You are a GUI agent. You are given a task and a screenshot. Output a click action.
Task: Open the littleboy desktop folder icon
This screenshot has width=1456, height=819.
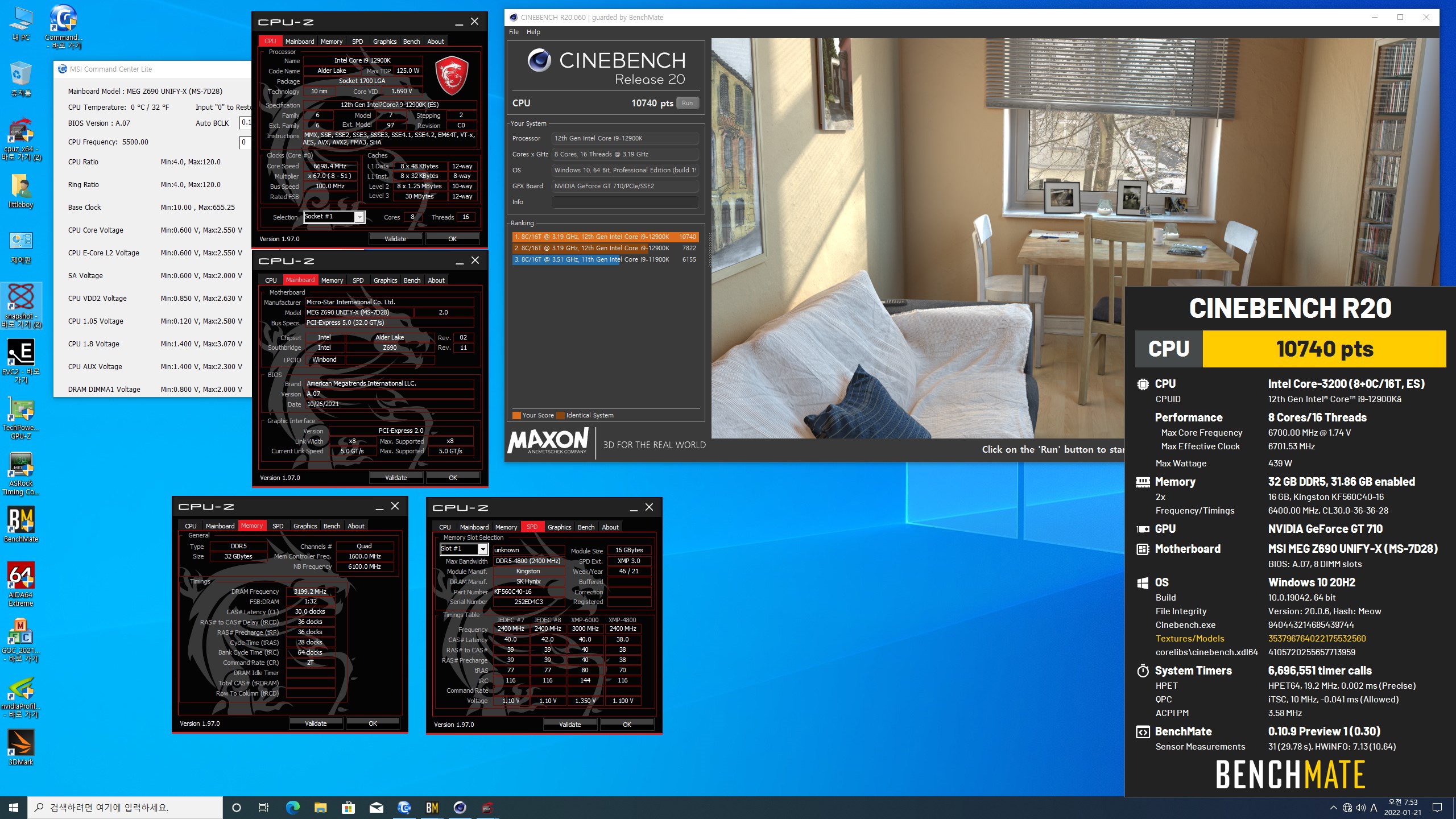[x=21, y=191]
